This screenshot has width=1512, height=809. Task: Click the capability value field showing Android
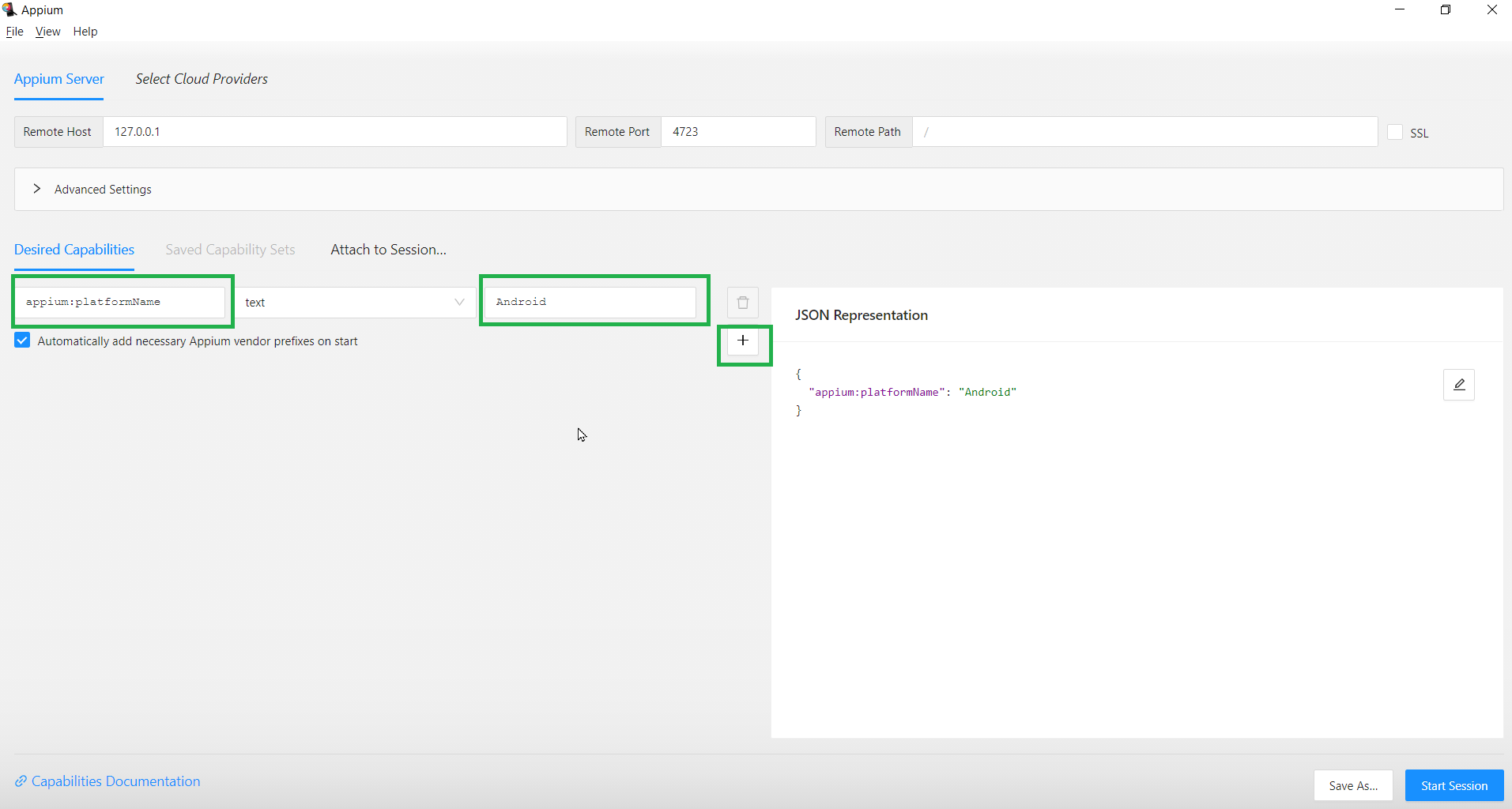(x=594, y=301)
